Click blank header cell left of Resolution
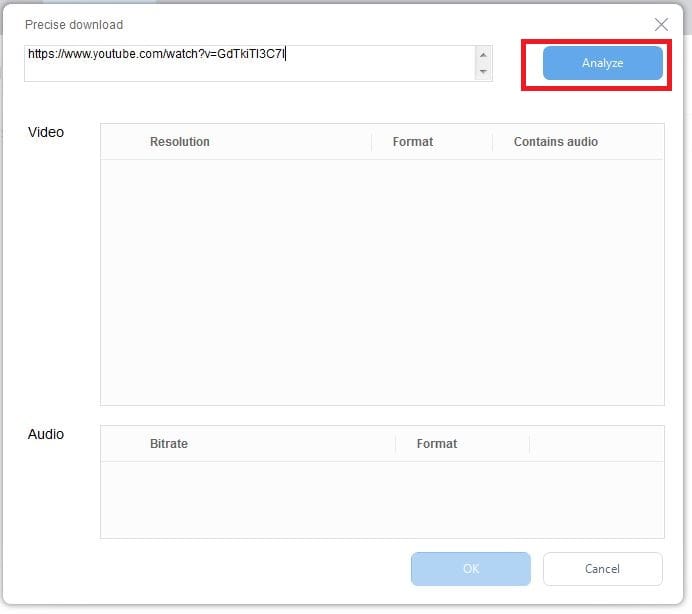 coord(120,142)
